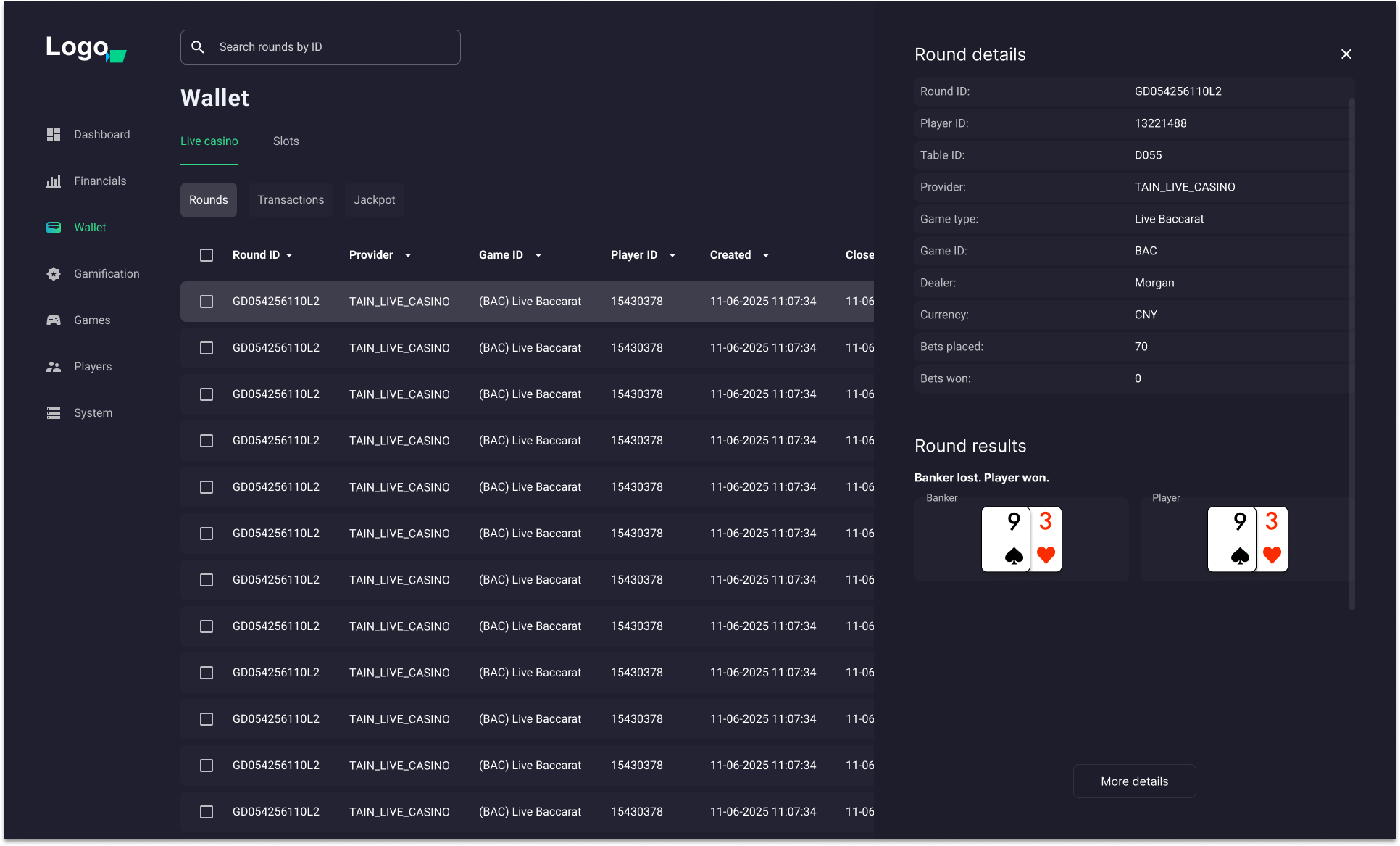The width and height of the screenshot is (1400, 846).
Task: Open the Round ID sort dropdown
Action: (290, 254)
